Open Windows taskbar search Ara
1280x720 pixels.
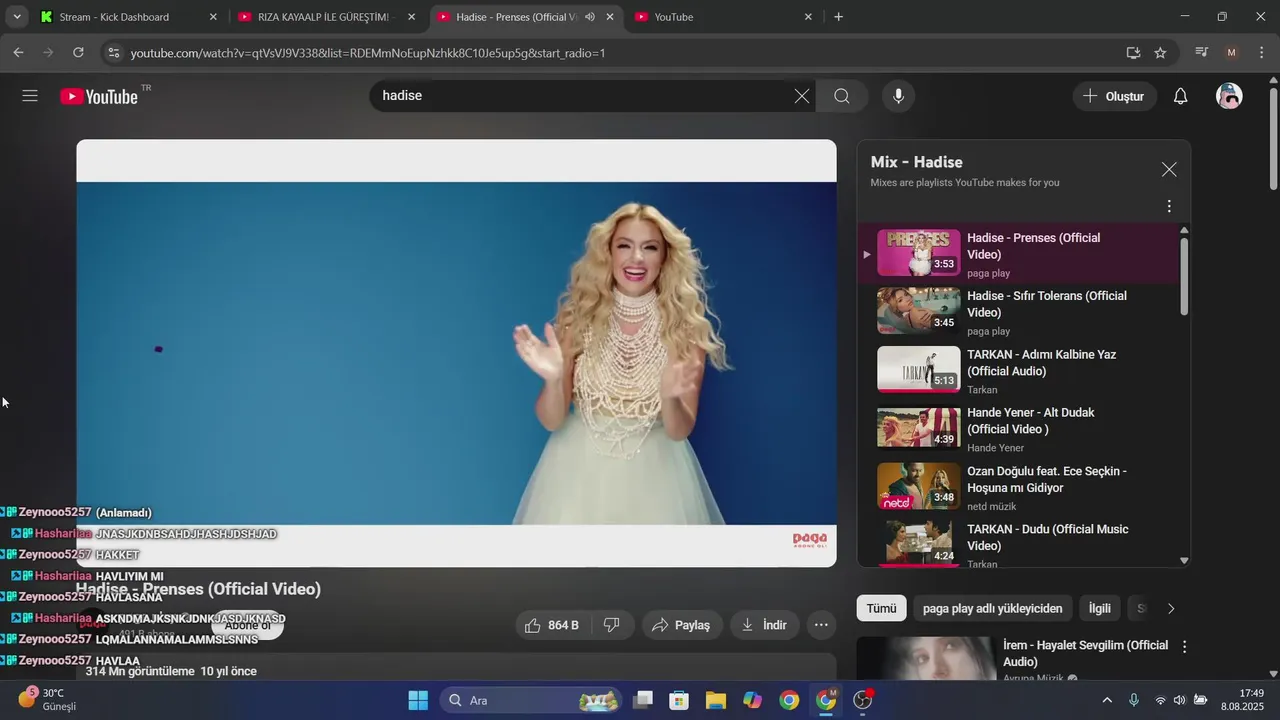click(x=531, y=700)
